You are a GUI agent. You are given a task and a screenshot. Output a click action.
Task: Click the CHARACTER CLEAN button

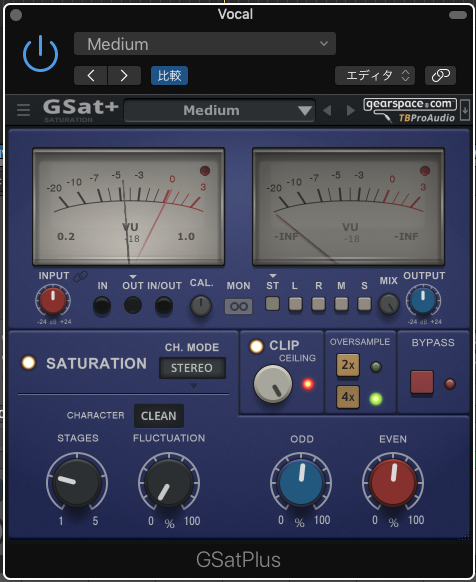(x=159, y=416)
